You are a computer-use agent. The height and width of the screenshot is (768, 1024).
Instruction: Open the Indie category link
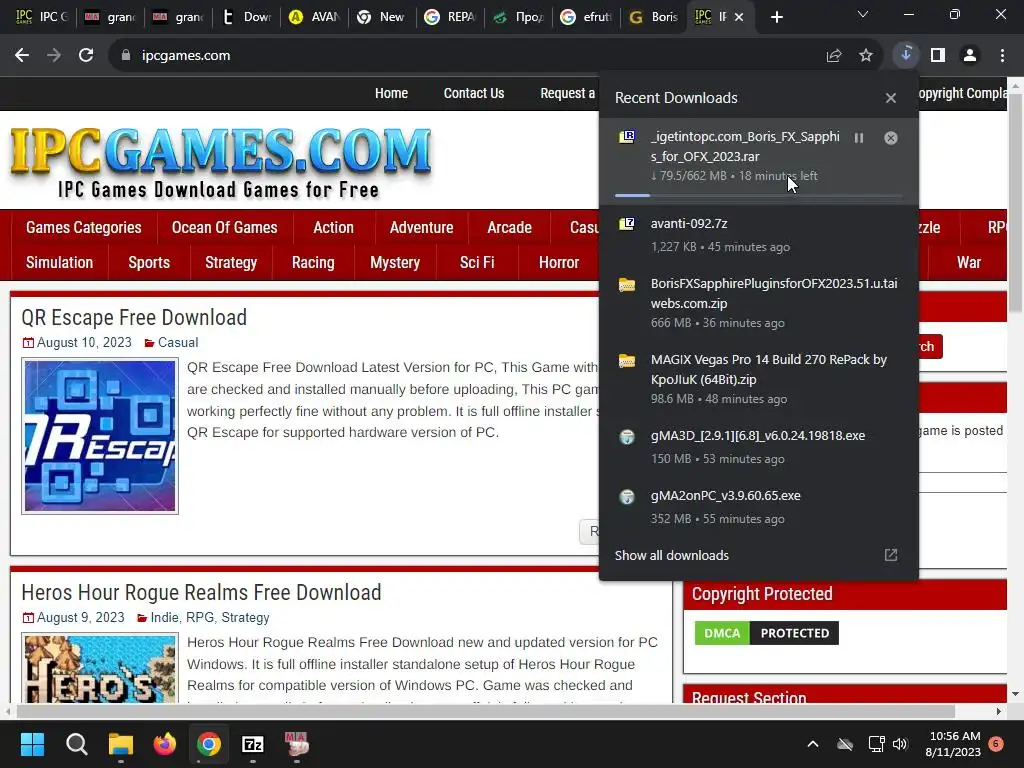coord(165,617)
